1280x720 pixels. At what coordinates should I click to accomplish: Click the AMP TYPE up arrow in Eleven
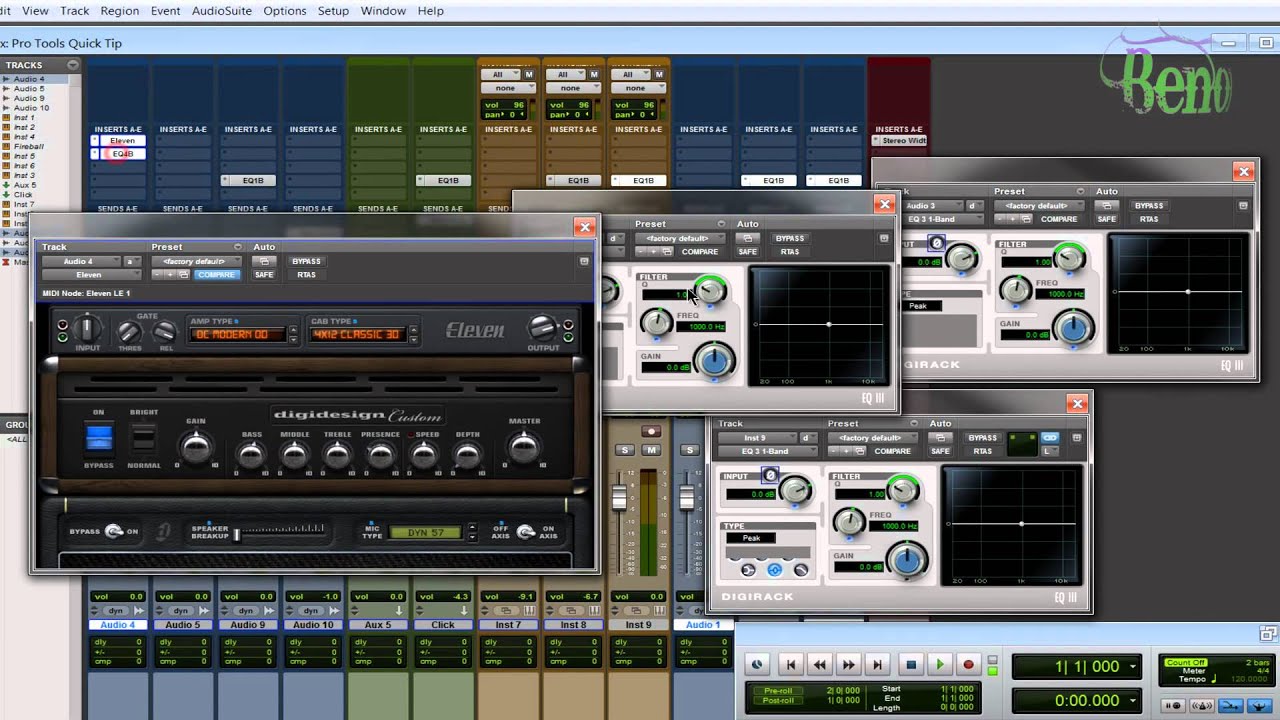pyautogui.click(x=293, y=329)
